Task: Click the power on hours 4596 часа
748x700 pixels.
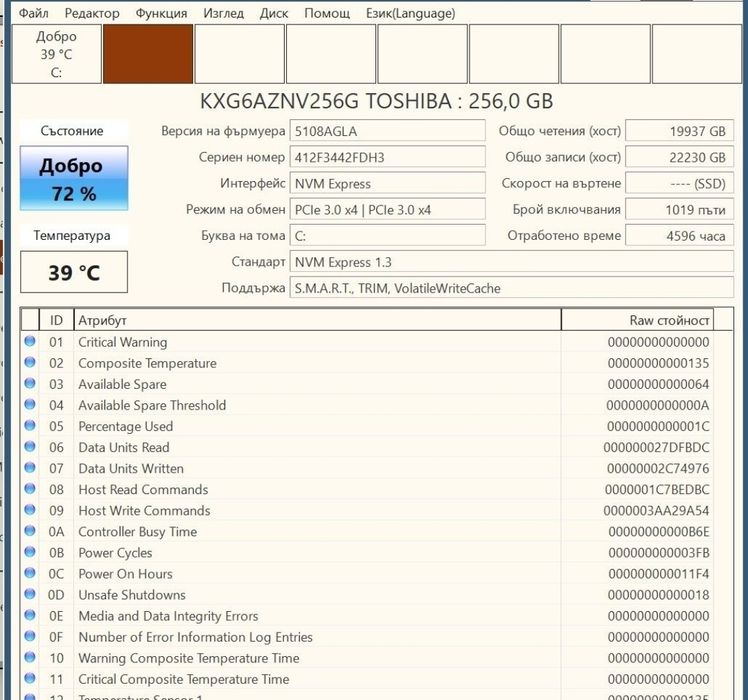Action: (x=679, y=236)
